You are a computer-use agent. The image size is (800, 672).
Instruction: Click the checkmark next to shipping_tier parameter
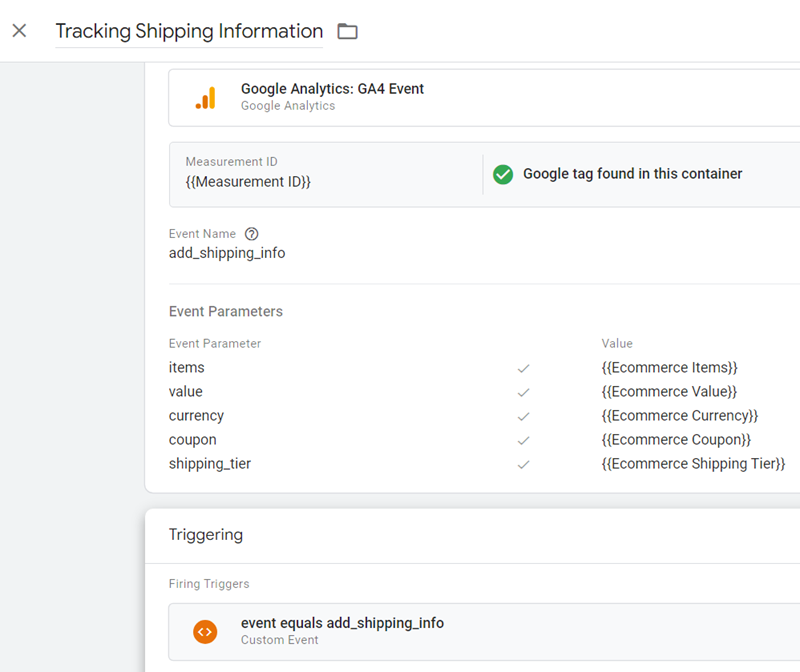(524, 464)
